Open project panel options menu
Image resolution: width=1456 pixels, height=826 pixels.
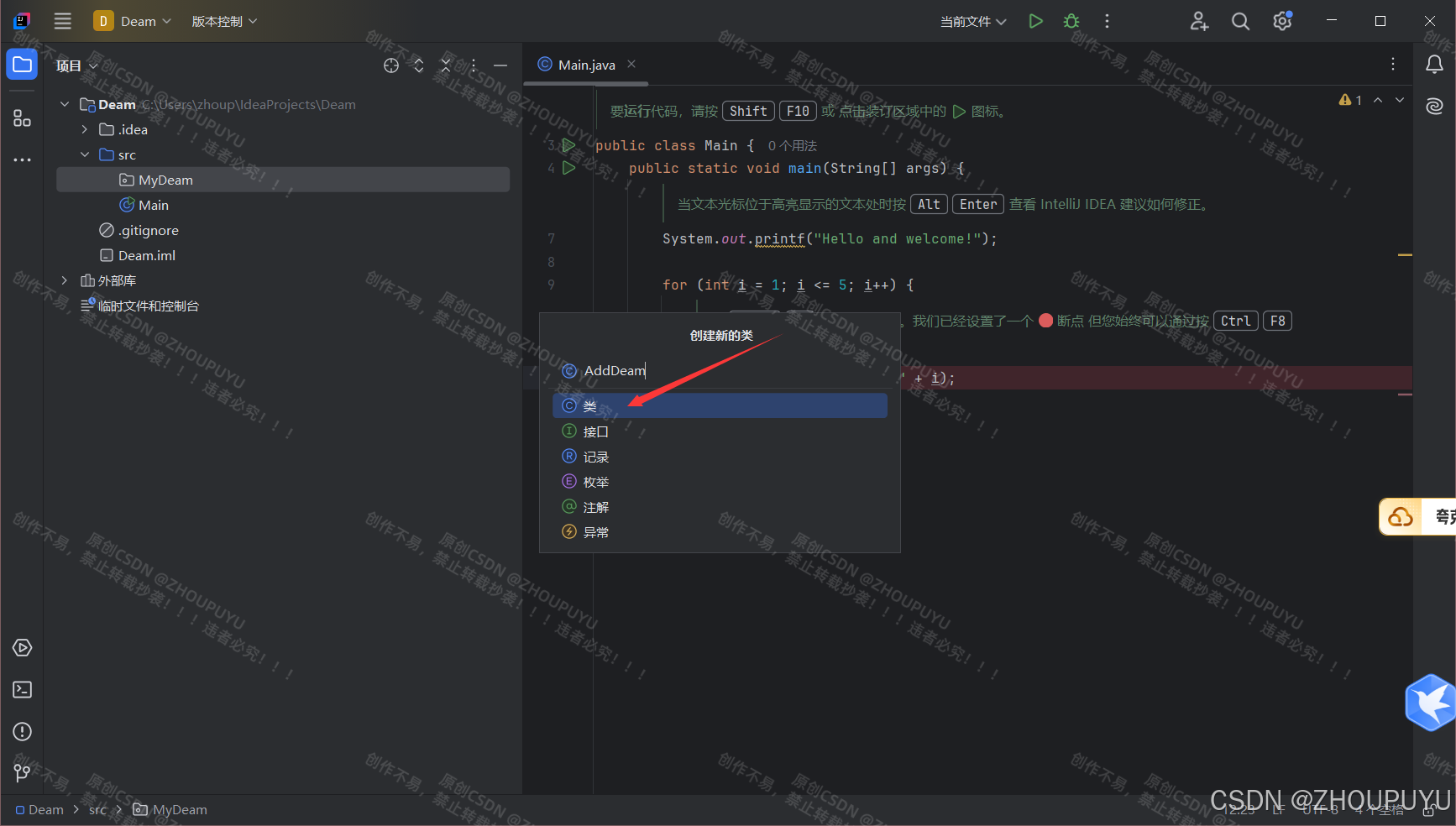pyautogui.click(x=474, y=65)
